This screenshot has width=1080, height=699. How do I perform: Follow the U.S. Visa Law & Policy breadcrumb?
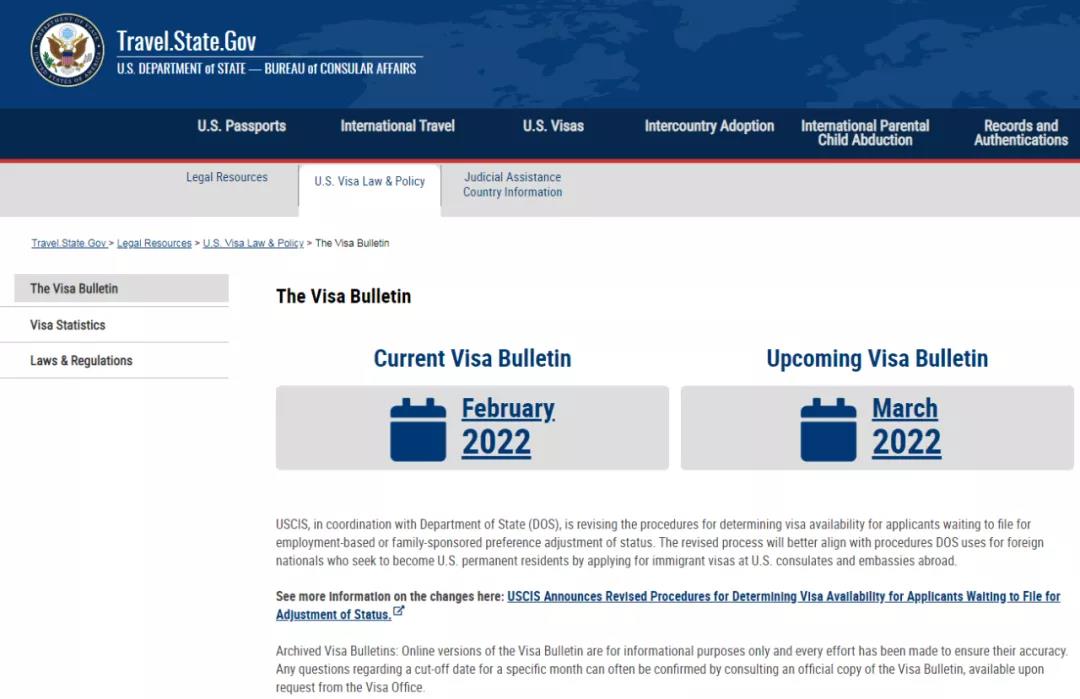click(x=253, y=243)
